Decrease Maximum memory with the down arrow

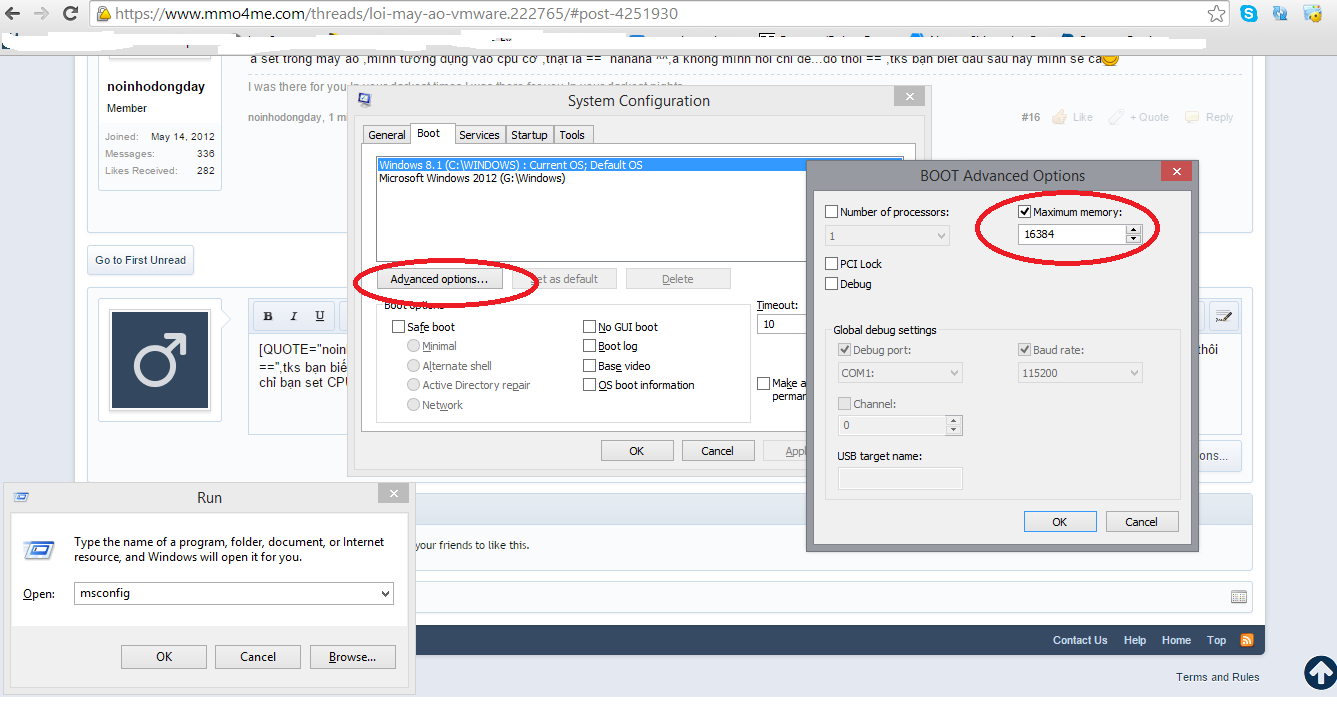point(1133,239)
